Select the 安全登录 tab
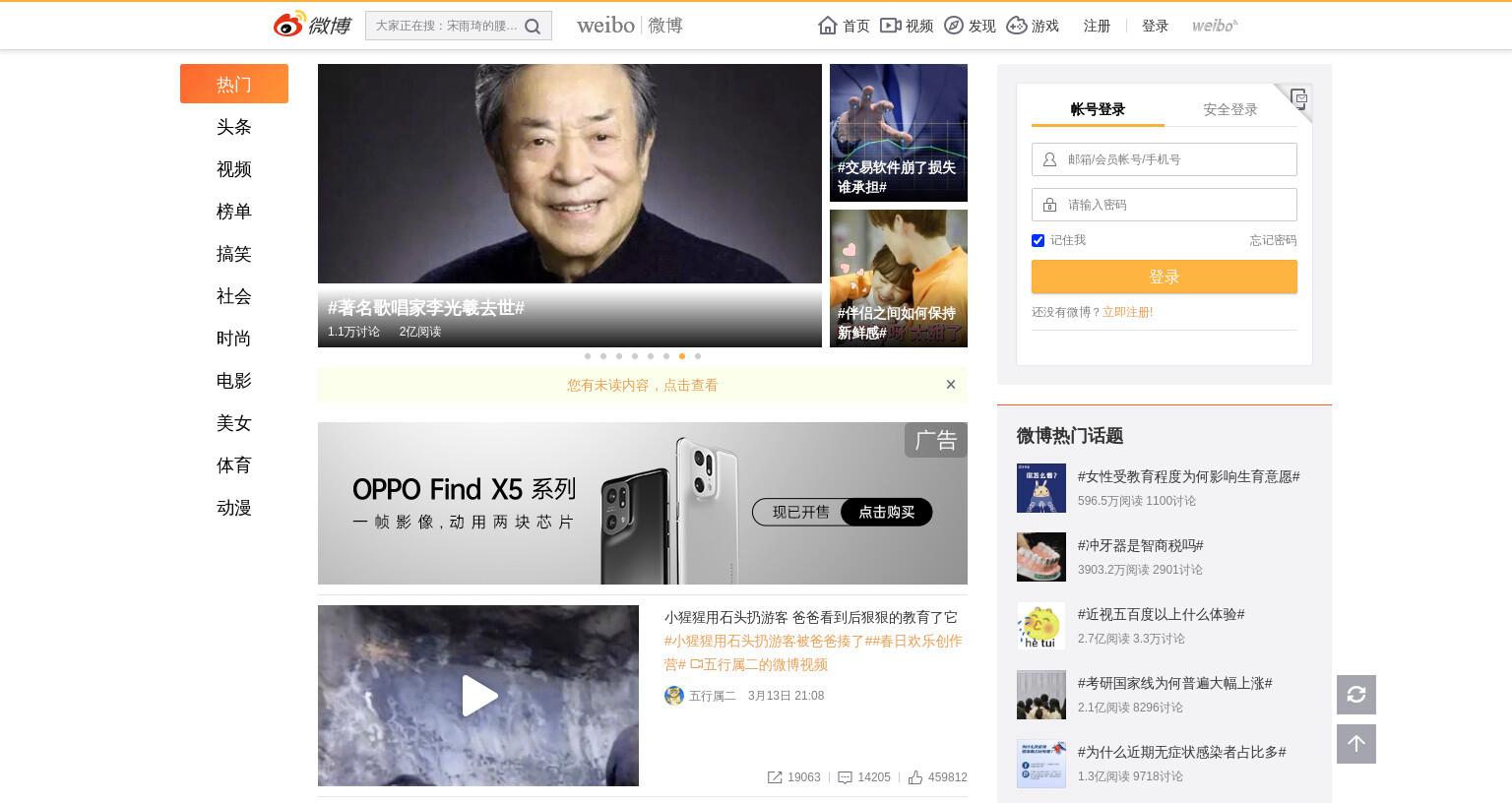 (1230, 109)
